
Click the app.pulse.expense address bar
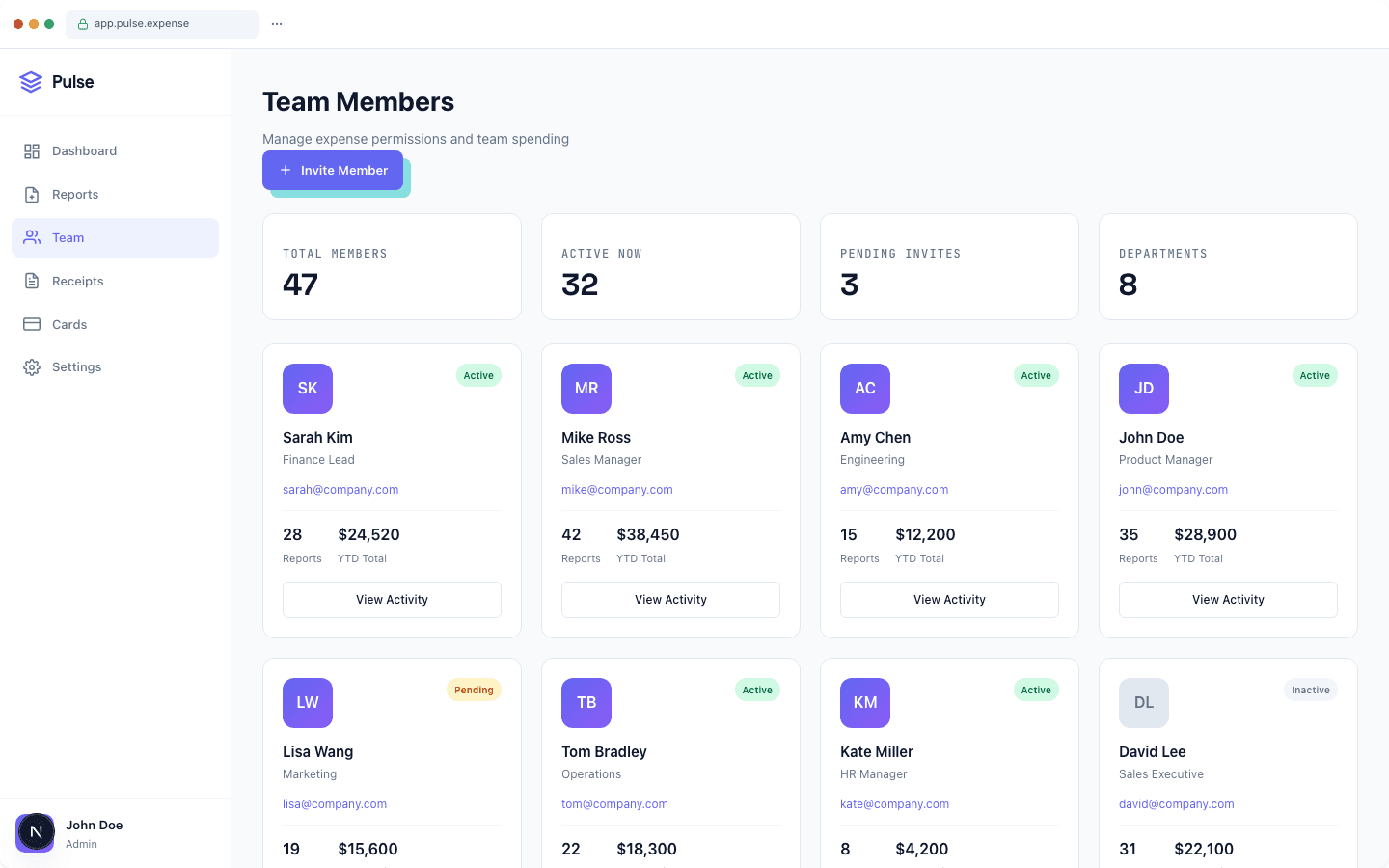pyautogui.click(x=162, y=24)
